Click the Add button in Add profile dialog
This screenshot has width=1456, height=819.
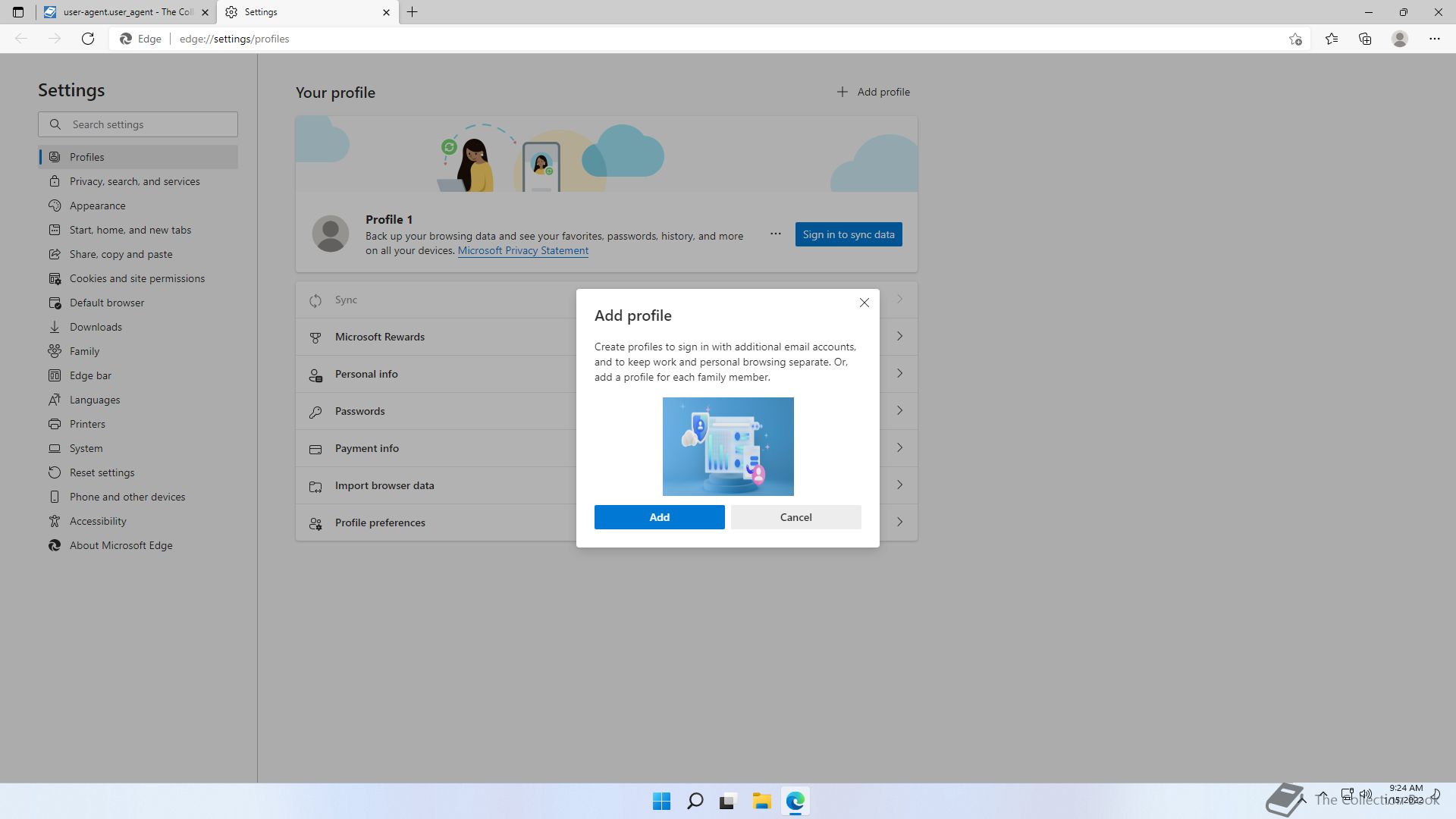click(x=659, y=517)
